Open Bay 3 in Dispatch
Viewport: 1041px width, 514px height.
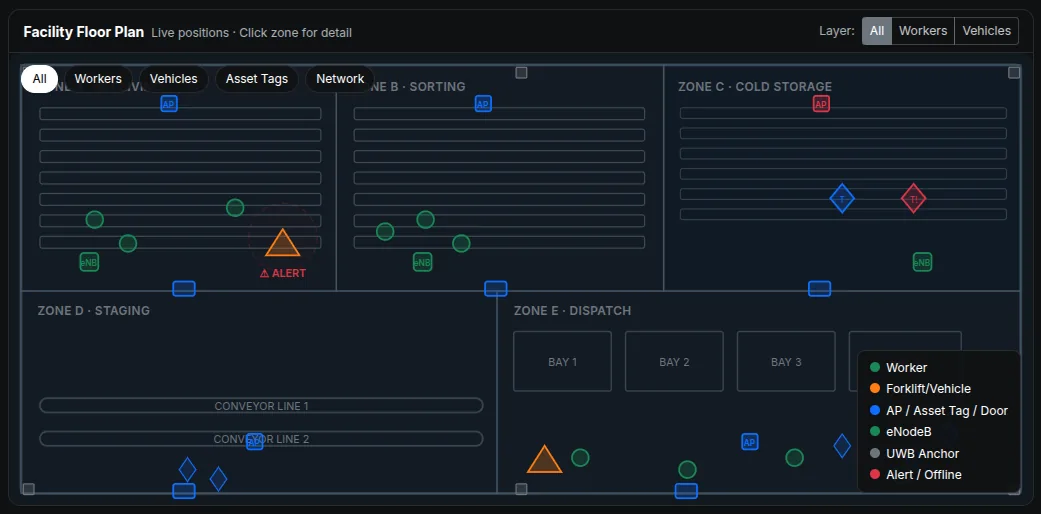tap(786, 361)
